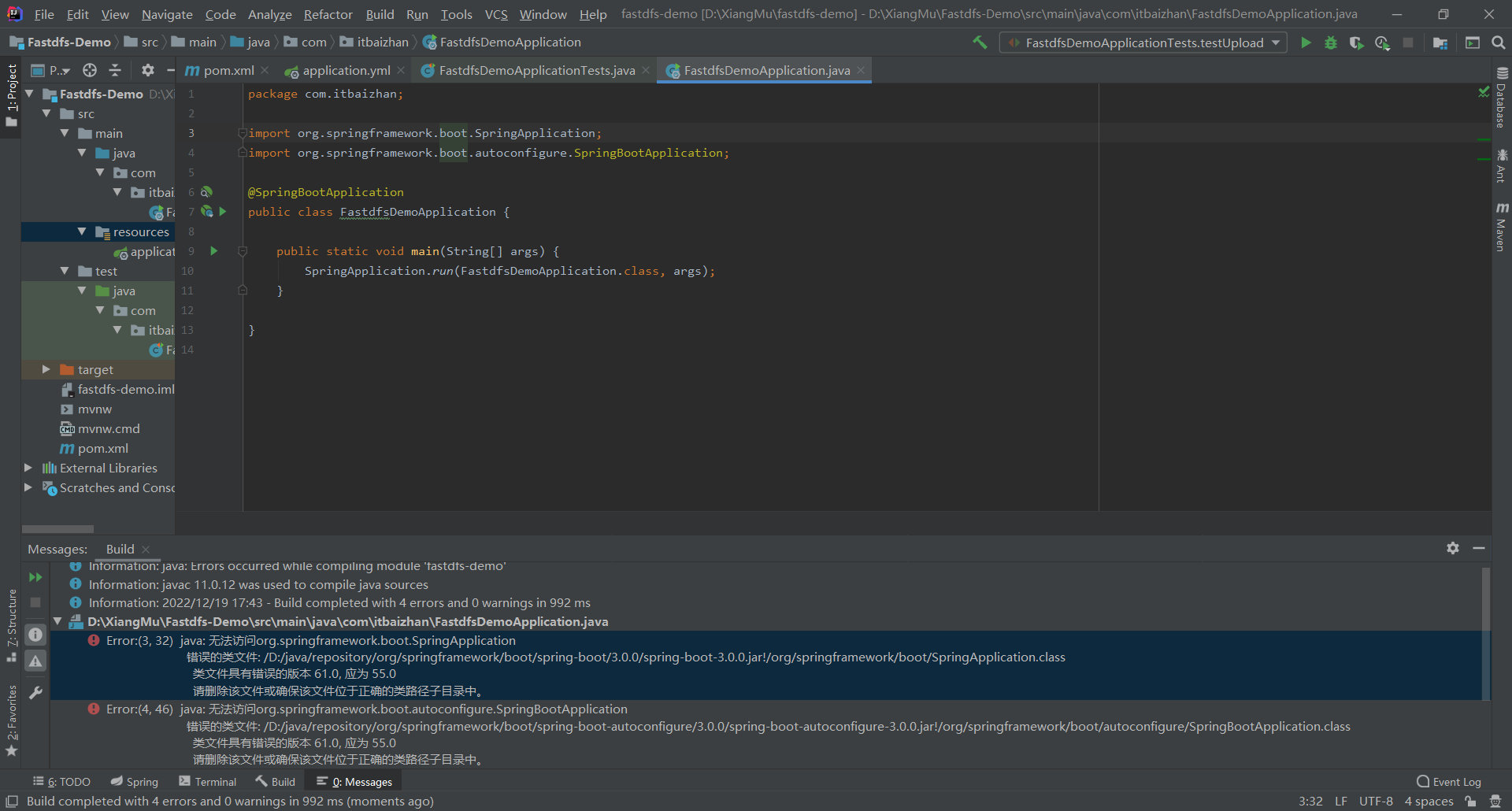
Task: Open the Analyze menu
Action: click(269, 14)
